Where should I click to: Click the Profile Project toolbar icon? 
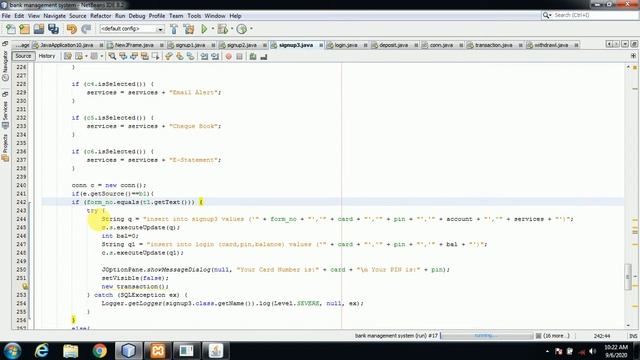242,29
